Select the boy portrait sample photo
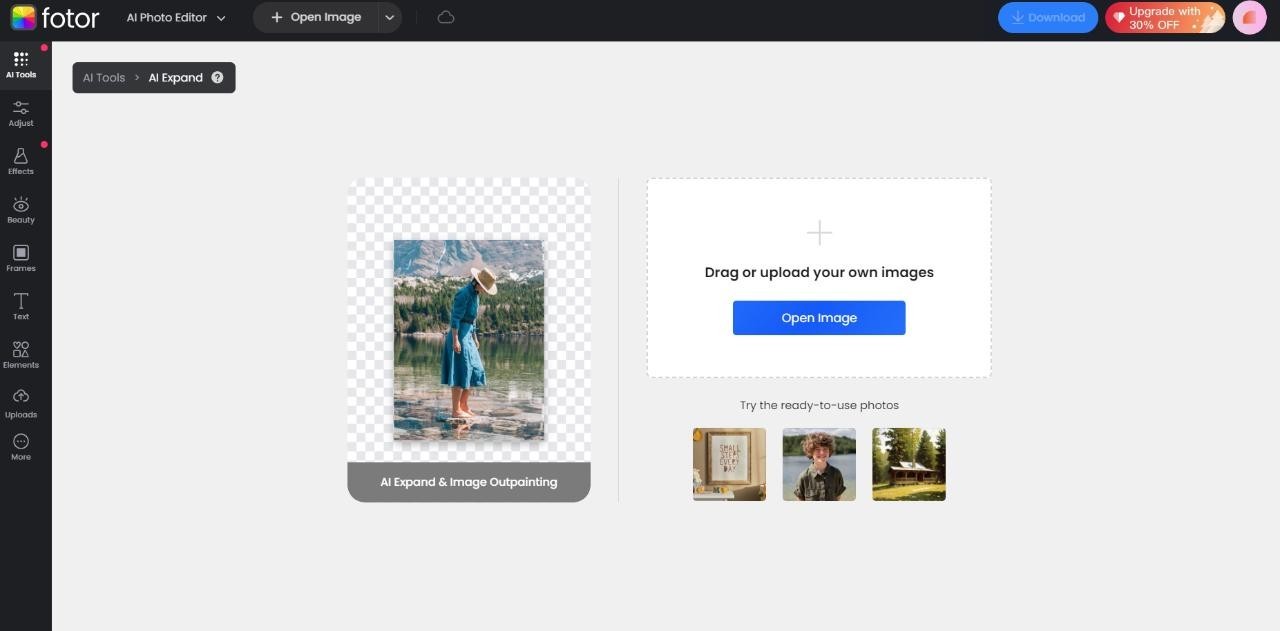This screenshot has height=631, width=1280. [818, 464]
